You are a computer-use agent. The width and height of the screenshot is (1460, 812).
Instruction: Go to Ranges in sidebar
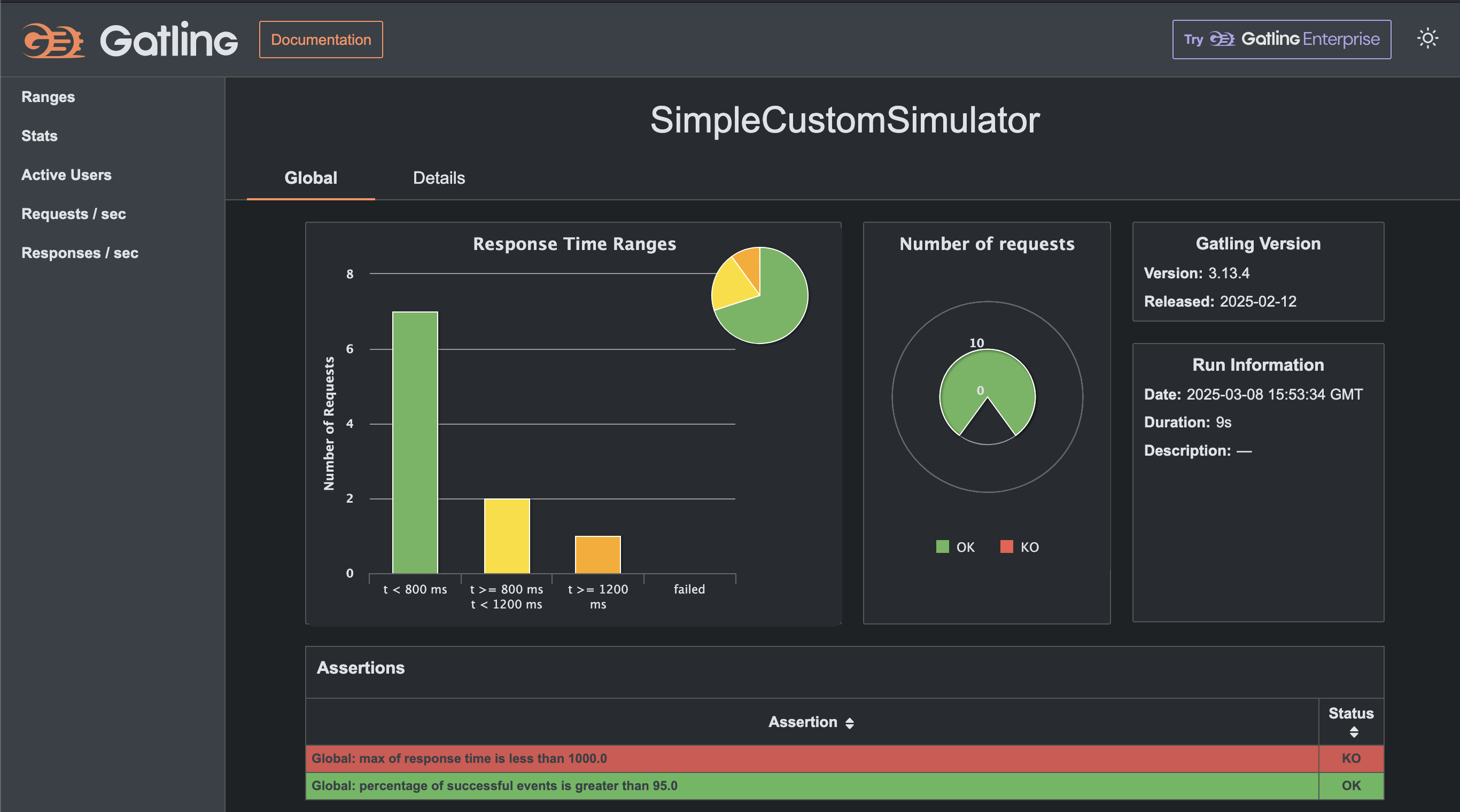click(x=48, y=97)
